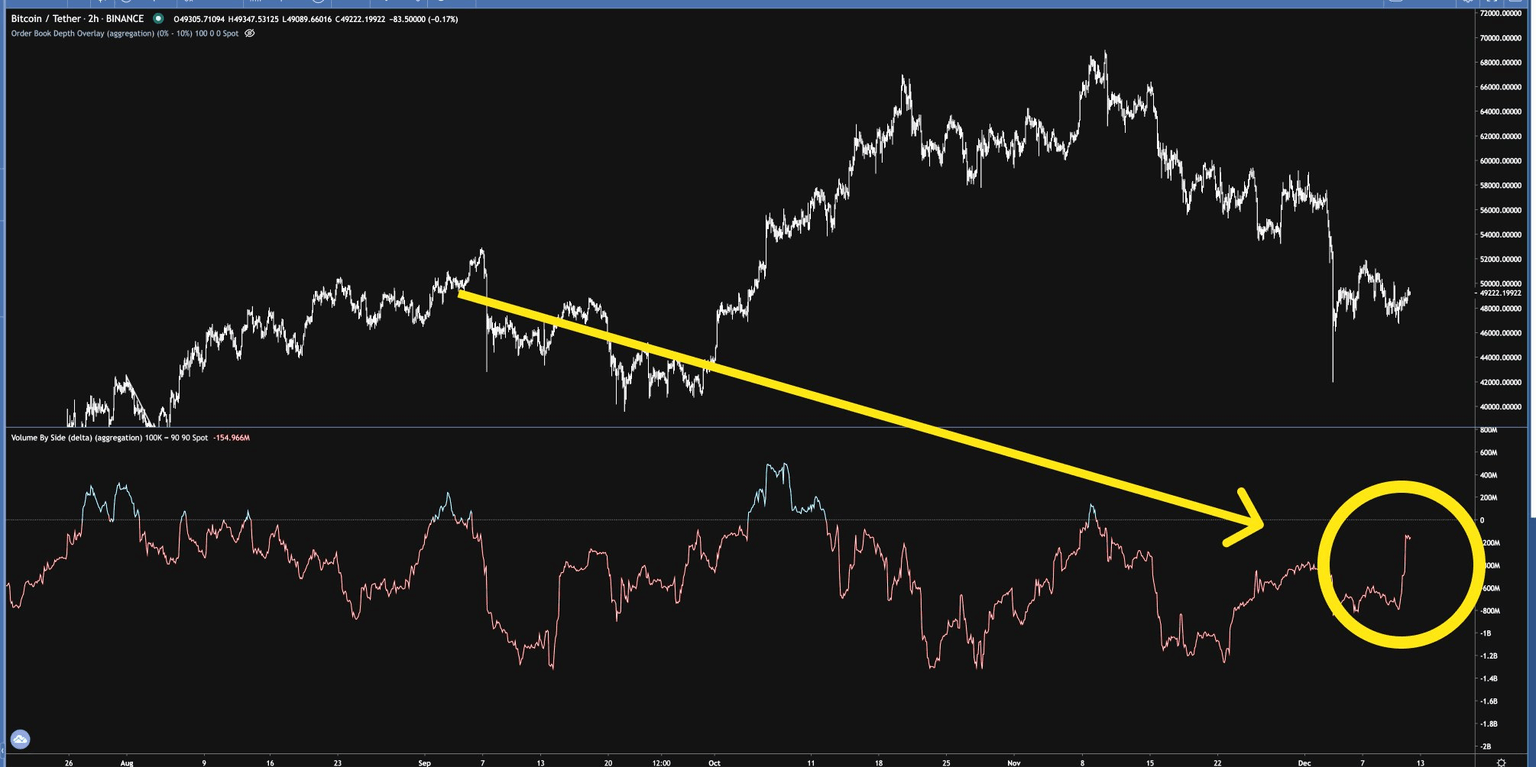Click the green market status dot
Image resolution: width=1536 pixels, height=767 pixels.
coord(158,19)
